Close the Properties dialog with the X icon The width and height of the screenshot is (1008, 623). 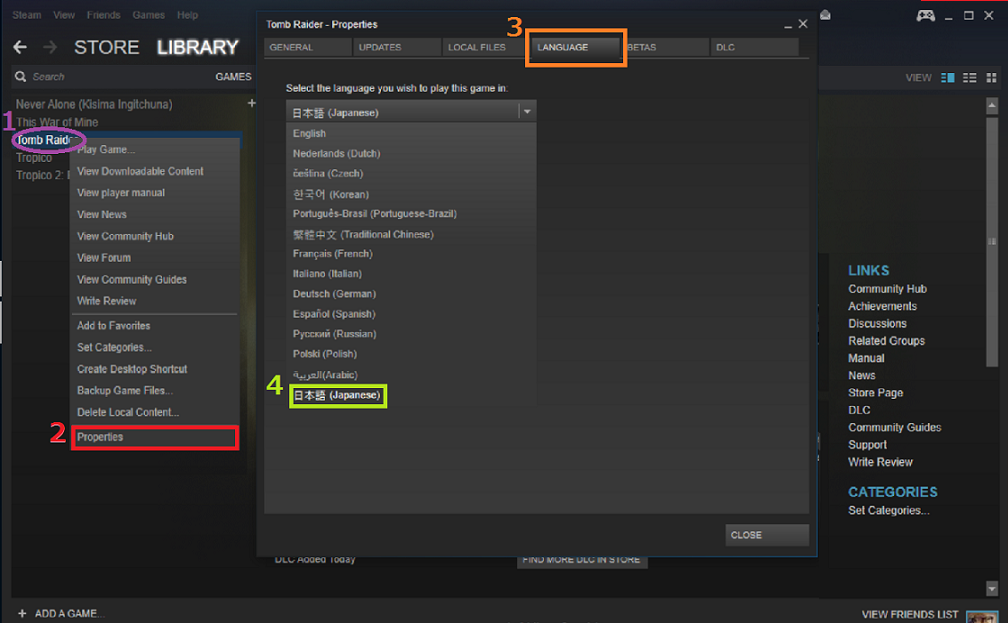(803, 24)
